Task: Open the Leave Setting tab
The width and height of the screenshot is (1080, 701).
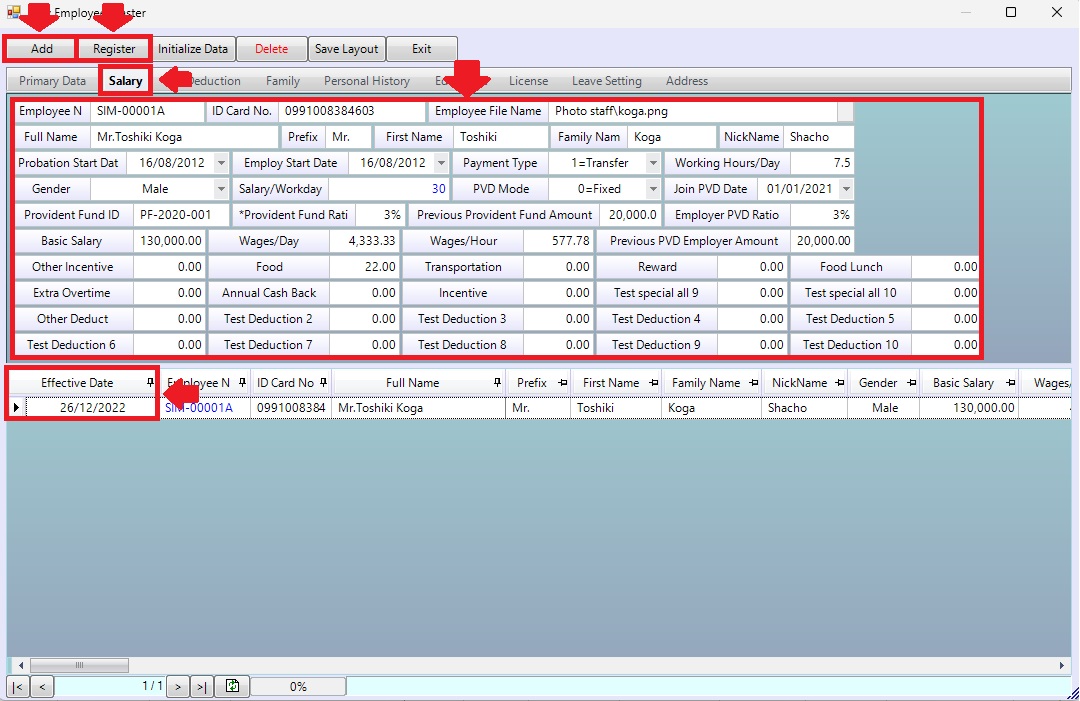Action: coord(606,81)
